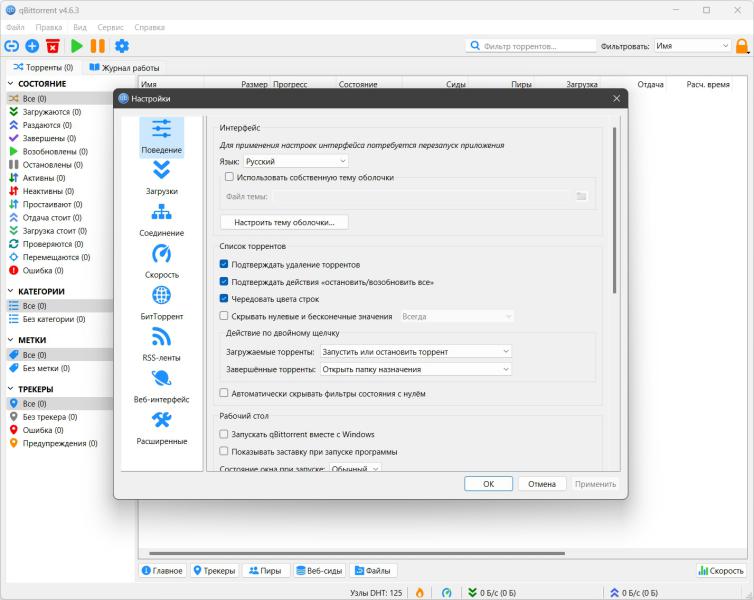Open the Обычный window state dropdown

tap(355, 468)
